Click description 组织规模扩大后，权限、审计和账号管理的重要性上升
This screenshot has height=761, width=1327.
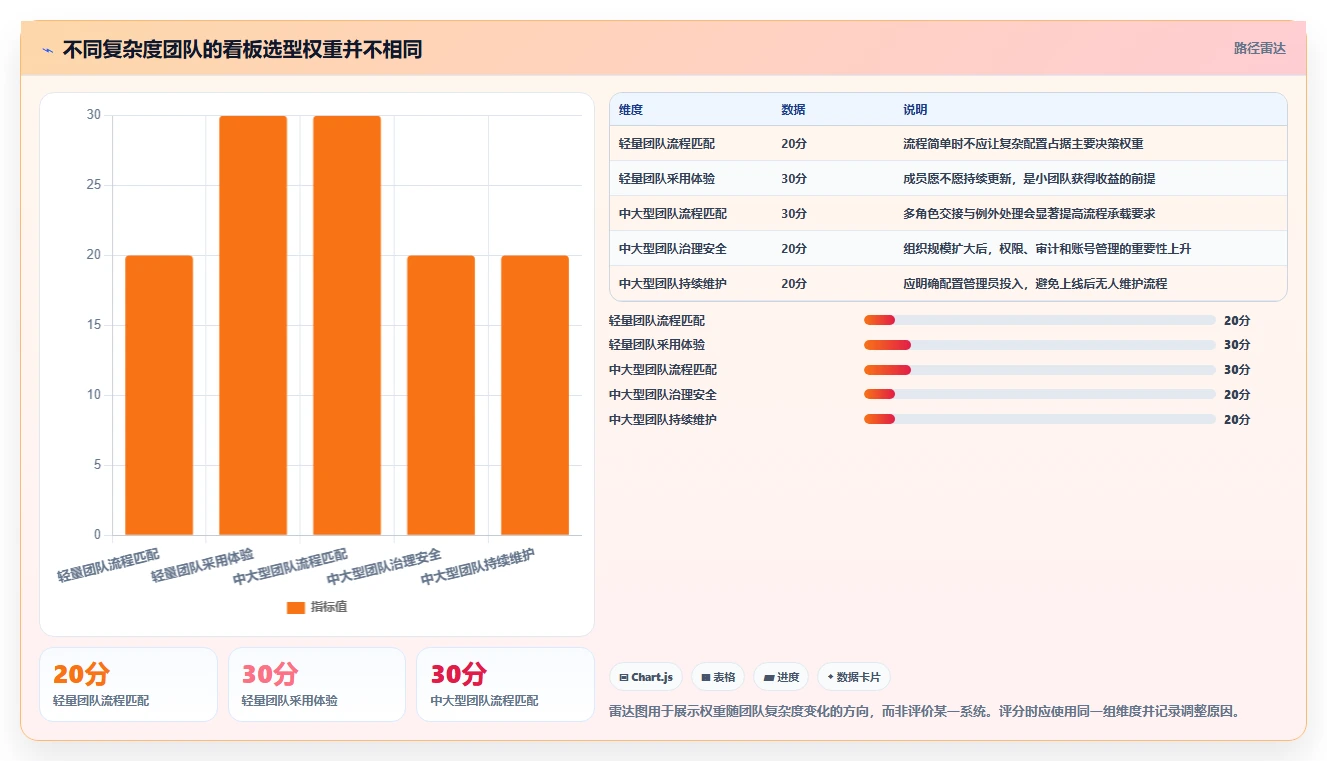(1047, 249)
